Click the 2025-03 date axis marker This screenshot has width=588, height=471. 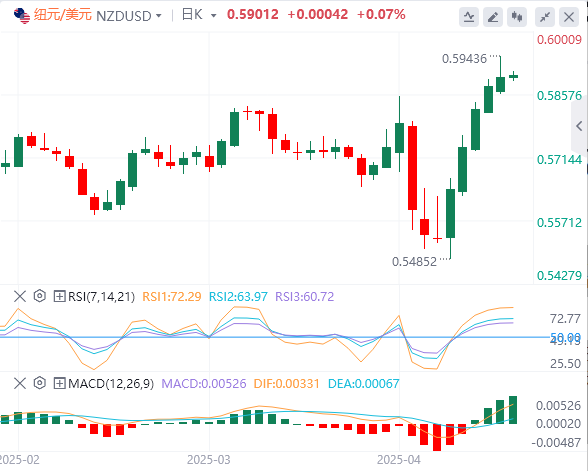[x=209, y=459]
